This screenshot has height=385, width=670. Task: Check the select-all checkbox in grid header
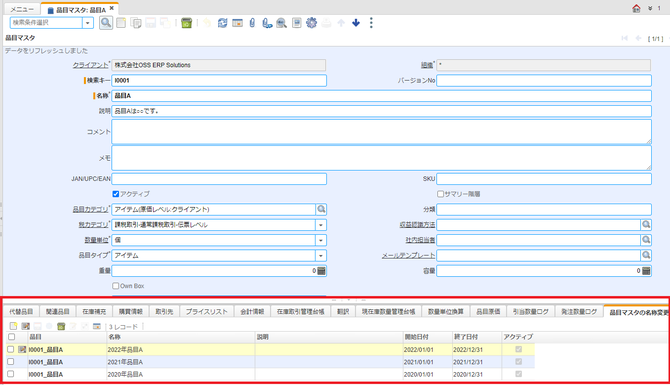coord(12,337)
